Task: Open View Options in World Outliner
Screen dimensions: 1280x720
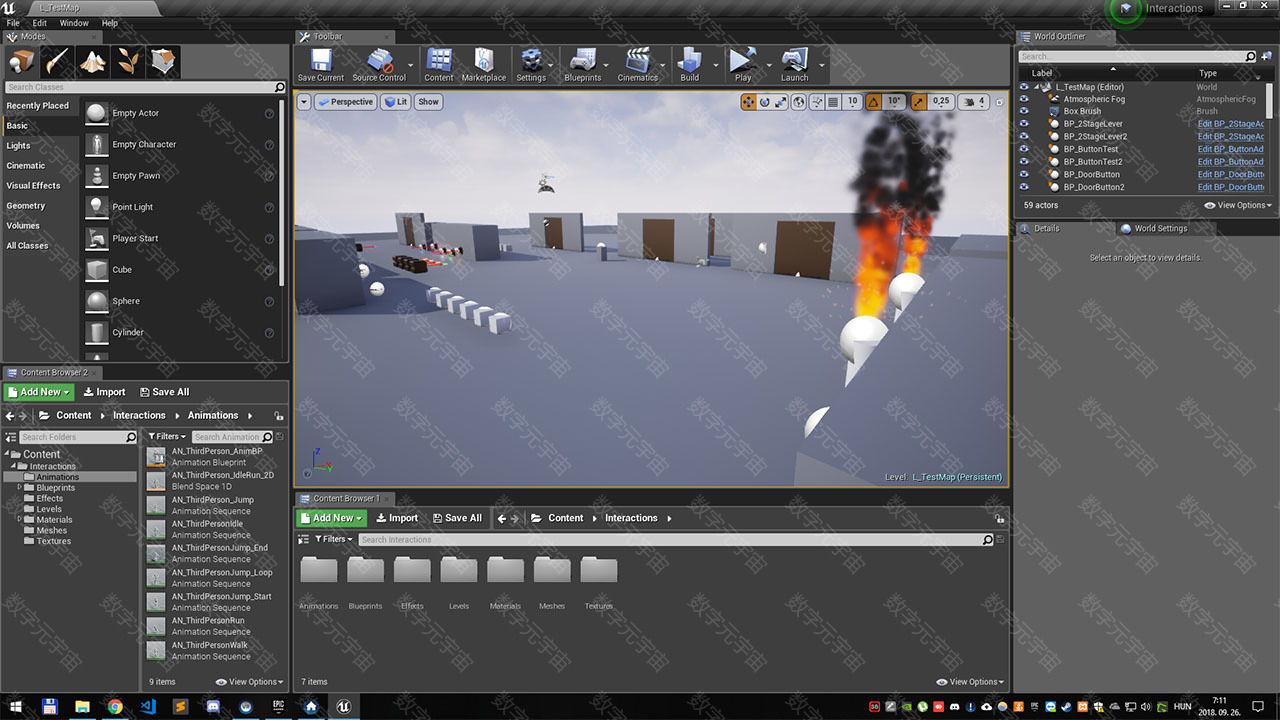Action: pos(1238,205)
